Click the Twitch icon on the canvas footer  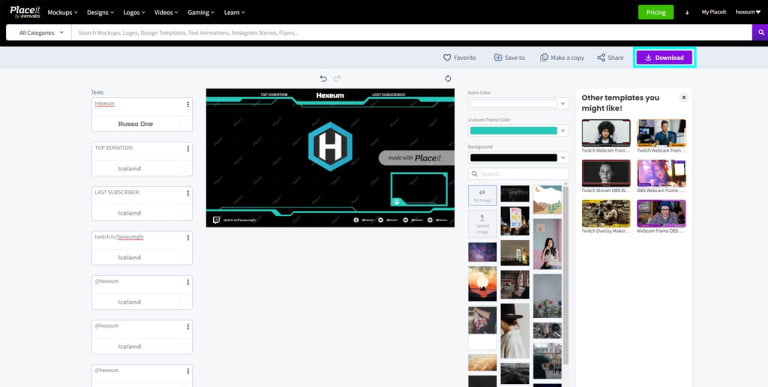[x=216, y=220]
